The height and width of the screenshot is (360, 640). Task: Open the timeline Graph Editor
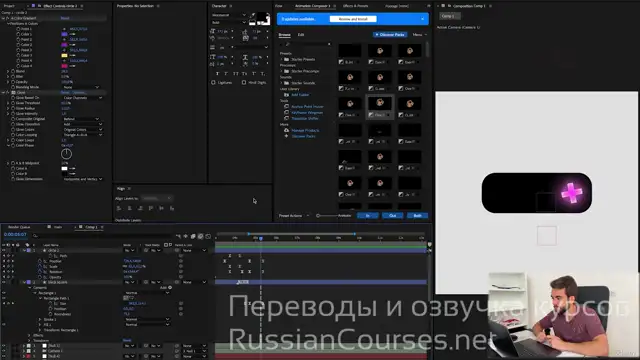(x=208, y=236)
